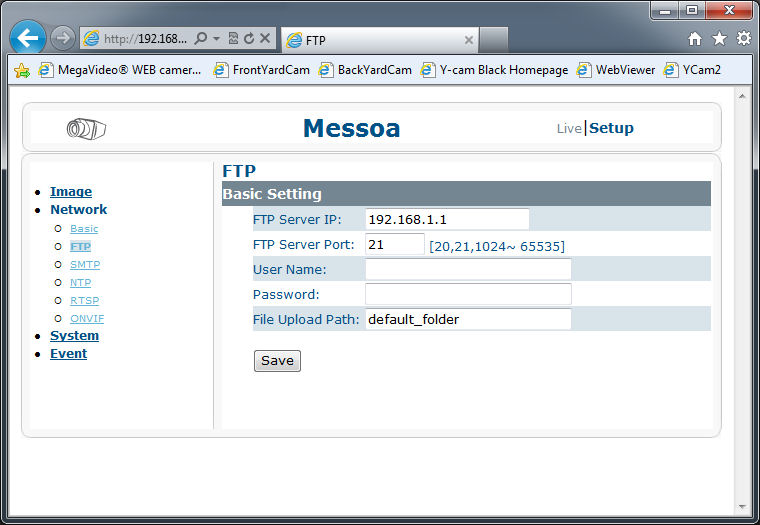Viewport: 760px width, 525px height.
Task: Expand the Event menu section
Action: [x=68, y=354]
